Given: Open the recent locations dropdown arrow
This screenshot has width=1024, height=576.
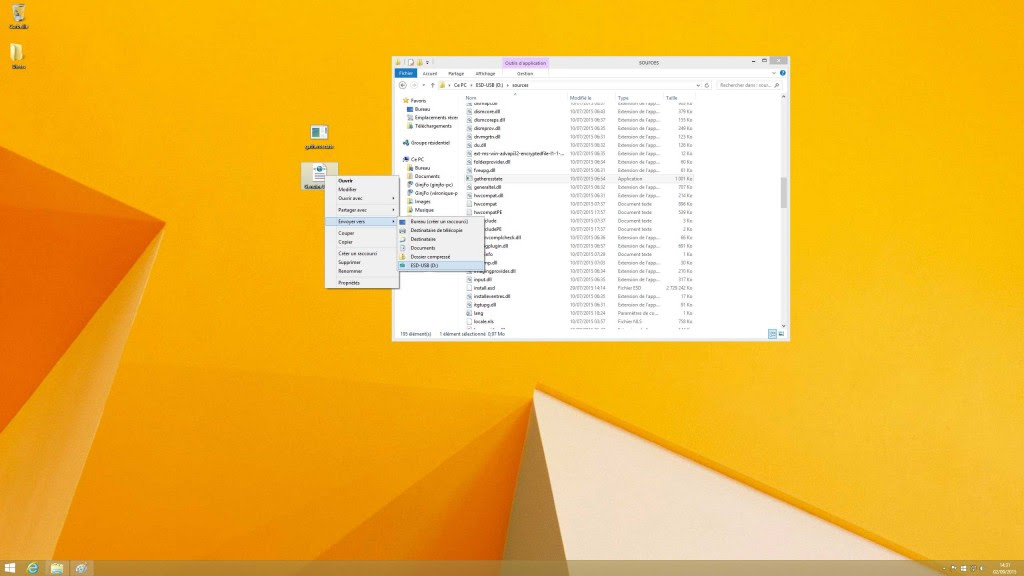Looking at the screenshot, I should click(423, 85).
